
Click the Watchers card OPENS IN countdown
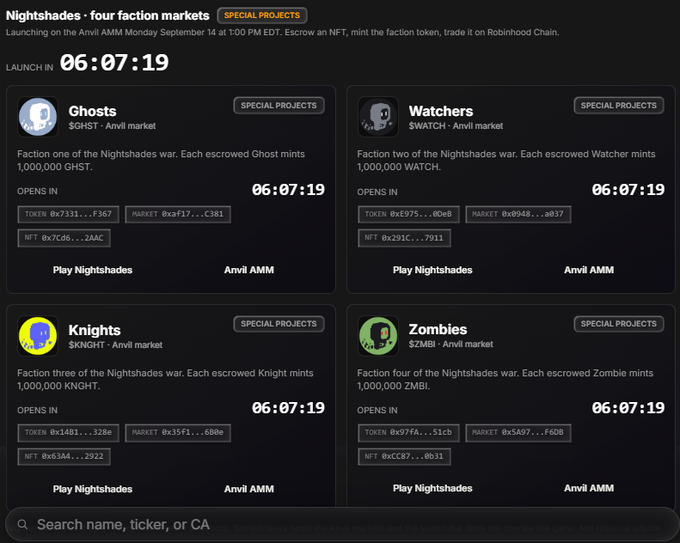pyautogui.click(x=628, y=190)
